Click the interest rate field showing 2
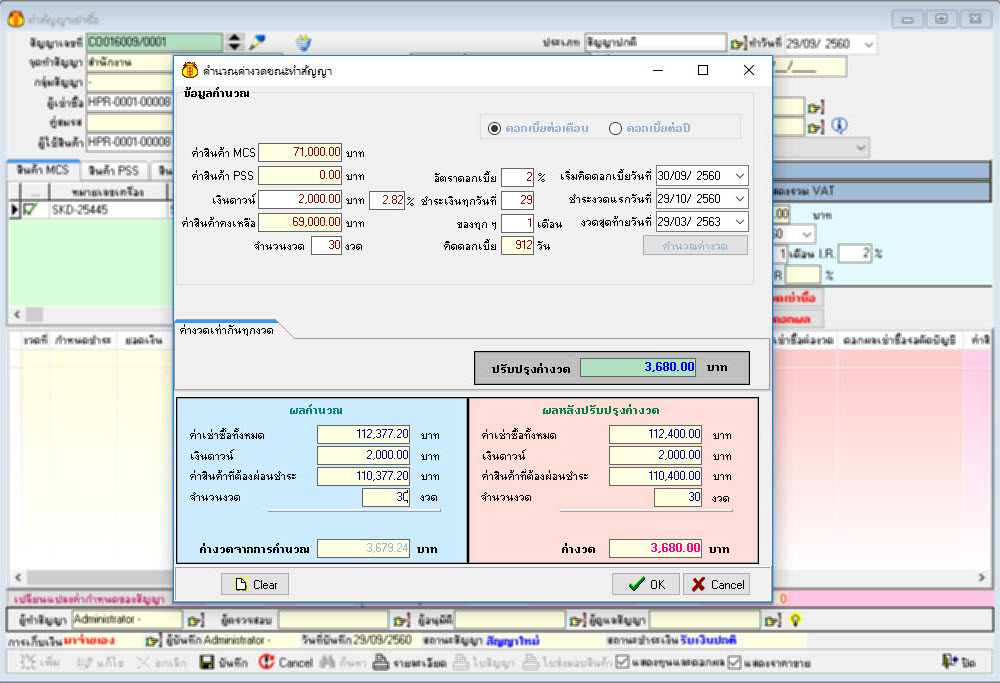Screen dimensions: 1000x683 click(x=517, y=177)
